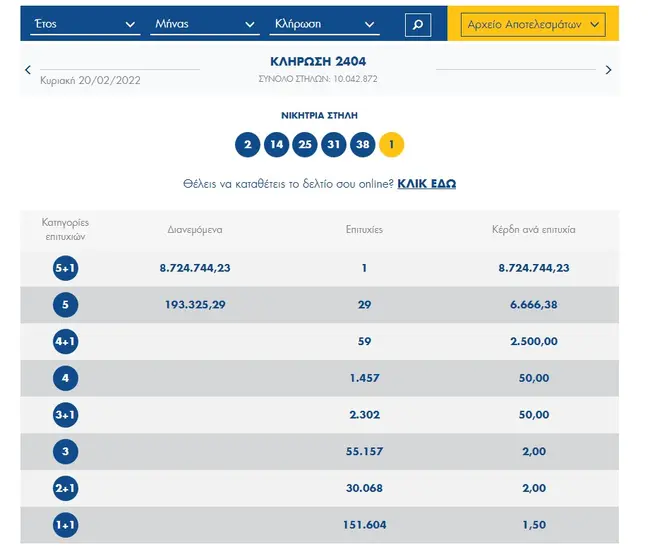Go to next draw with right arrow

[x=608, y=70]
